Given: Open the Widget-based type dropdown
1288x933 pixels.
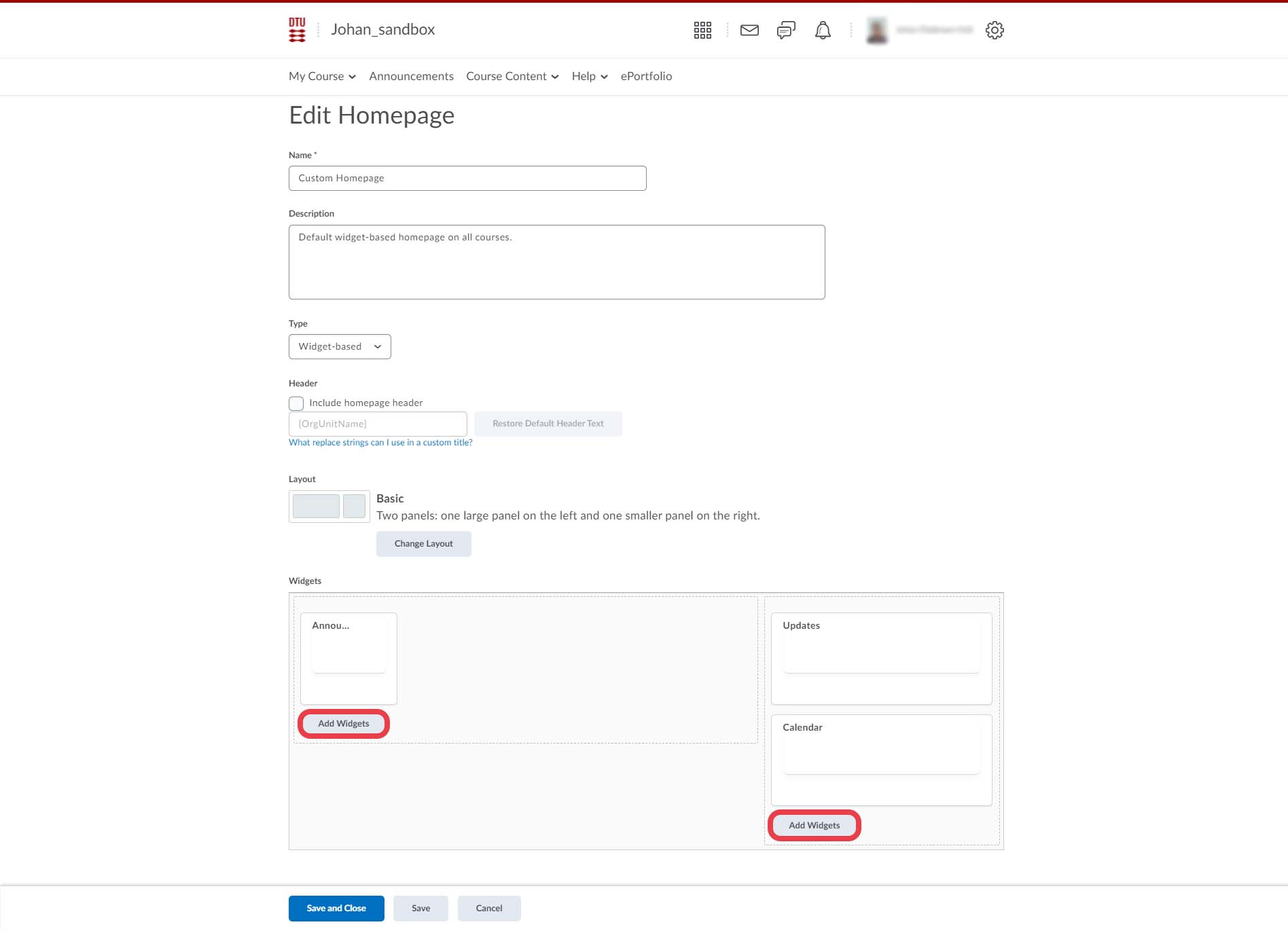Looking at the screenshot, I should (340, 346).
